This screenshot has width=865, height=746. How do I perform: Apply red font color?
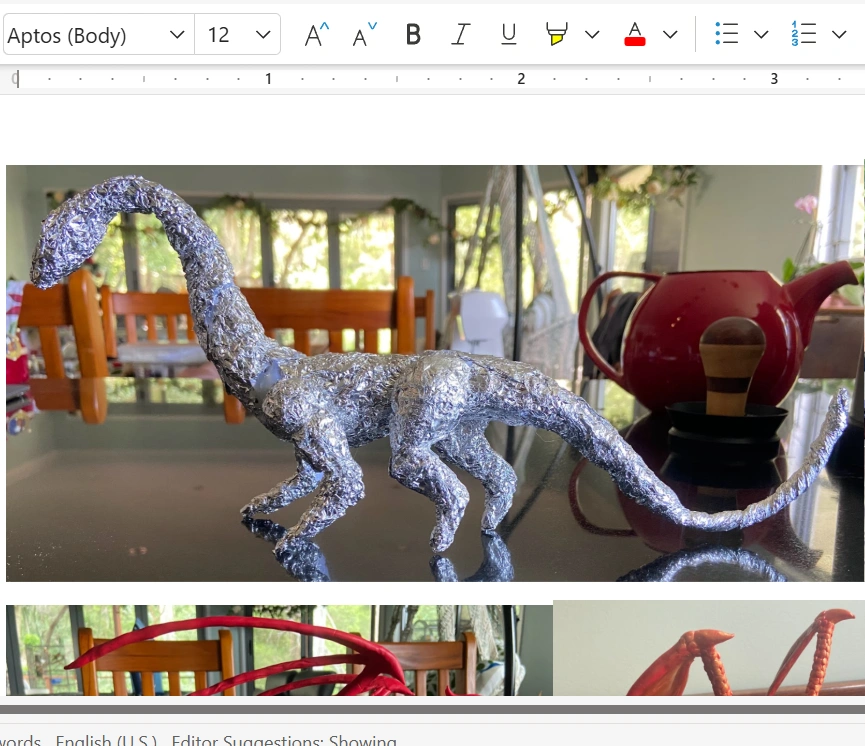pos(634,35)
